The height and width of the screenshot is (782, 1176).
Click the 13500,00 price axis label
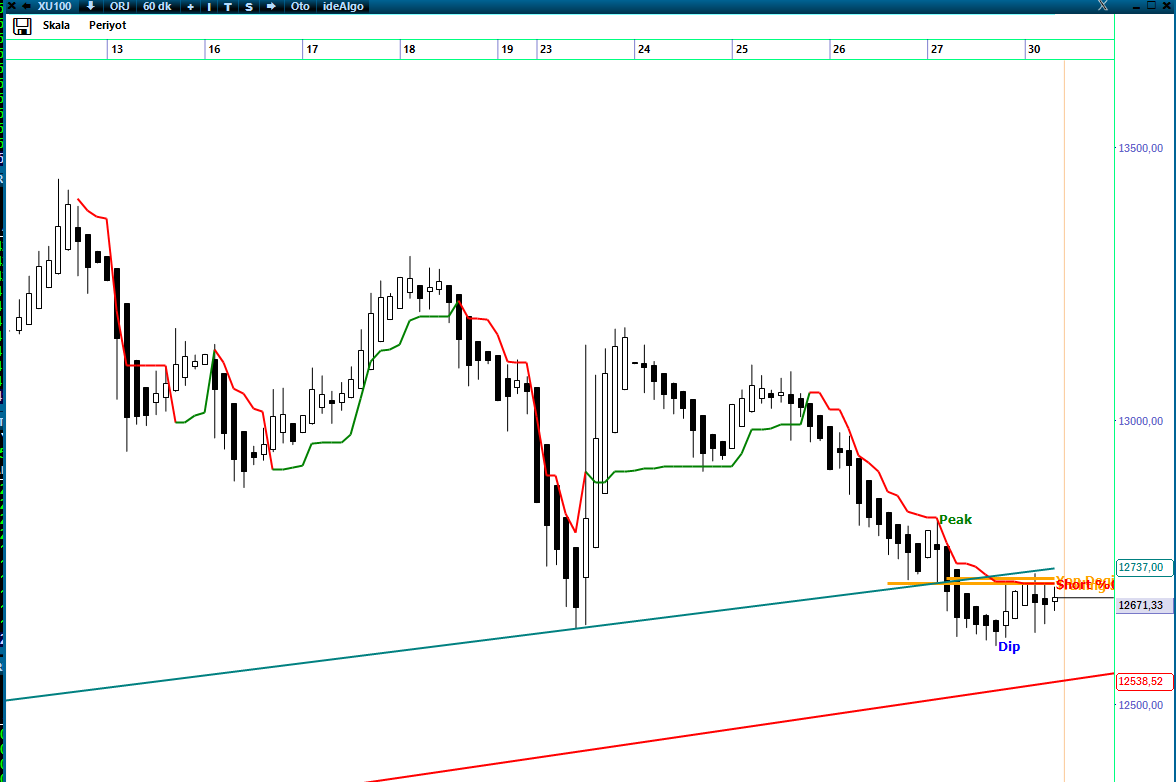point(1141,148)
